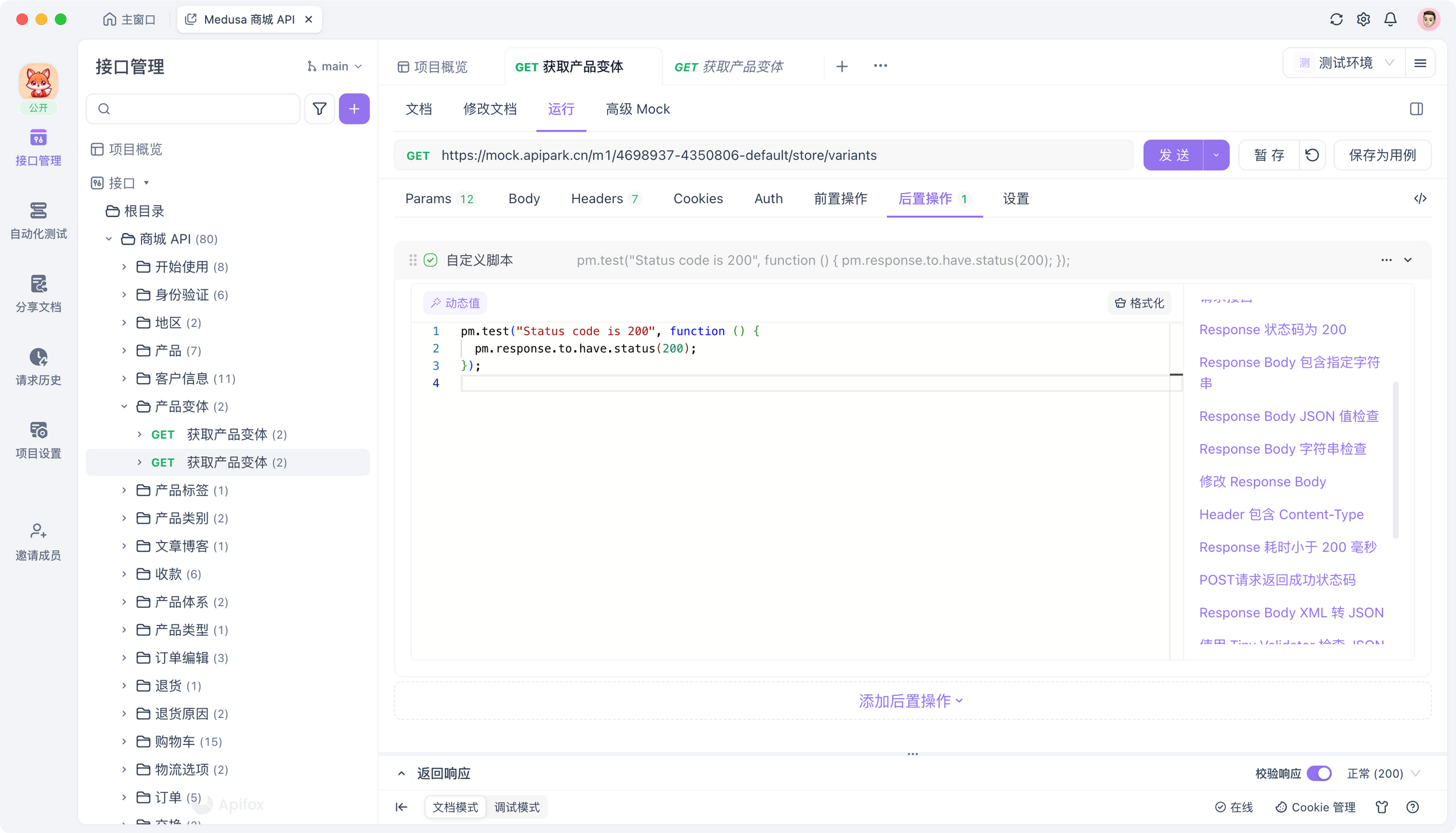Open the code snippet icon
This screenshot has height=833, width=1456.
(x=1420, y=198)
